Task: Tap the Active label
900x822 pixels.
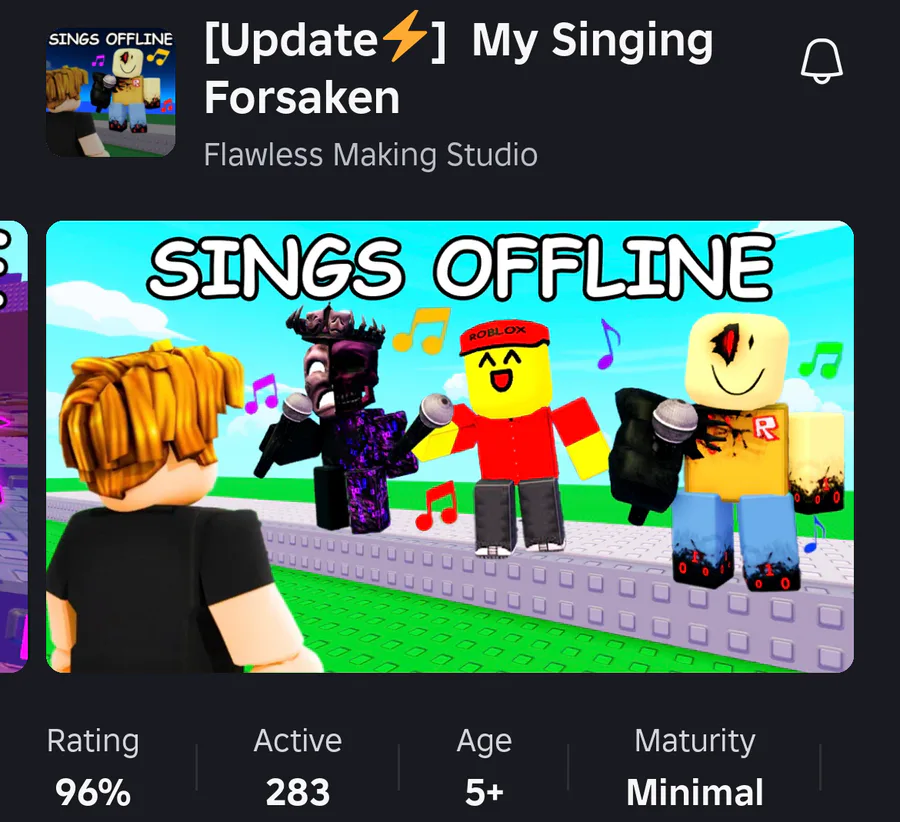Action: [x=298, y=740]
